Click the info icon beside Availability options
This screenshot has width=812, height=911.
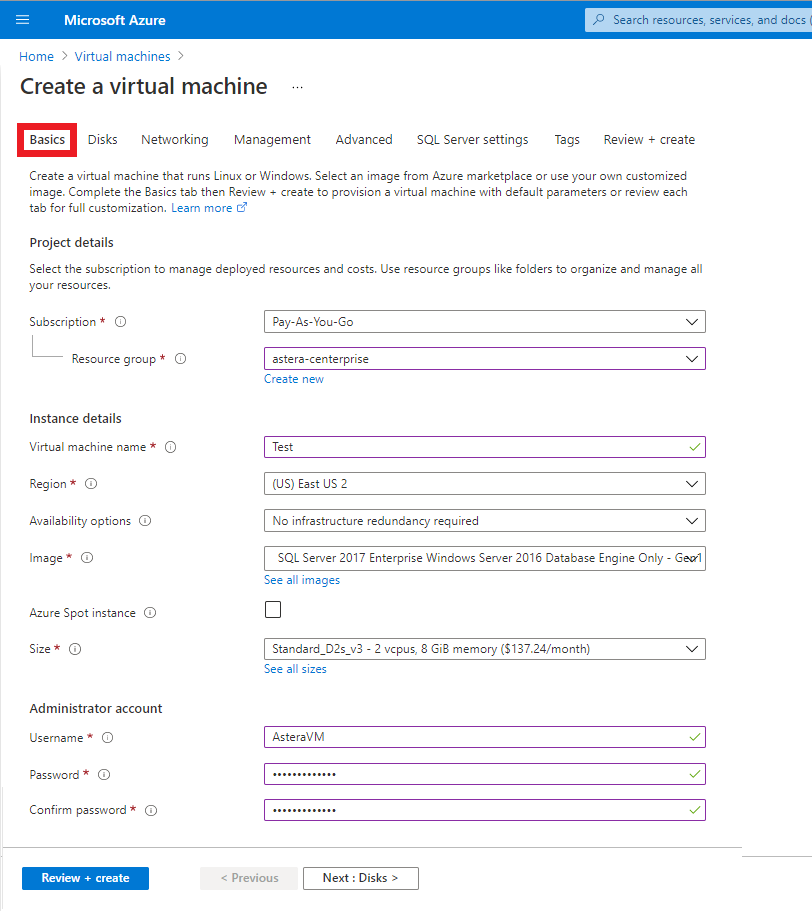(x=146, y=521)
